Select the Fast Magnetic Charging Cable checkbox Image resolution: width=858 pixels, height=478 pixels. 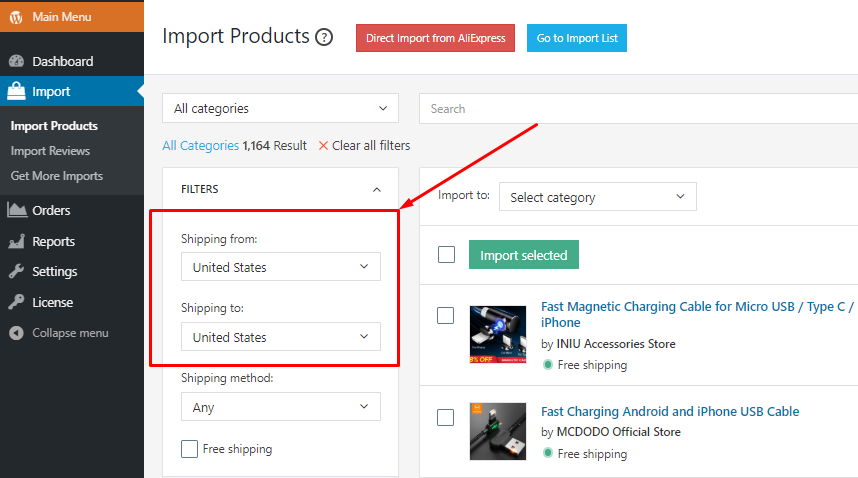(446, 316)
